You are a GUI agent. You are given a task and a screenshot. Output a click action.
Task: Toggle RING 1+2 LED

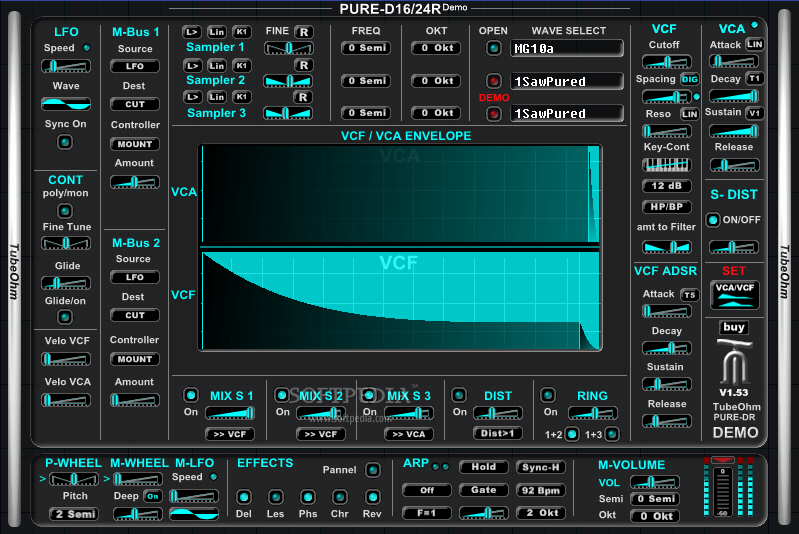(x=572, y=434)
